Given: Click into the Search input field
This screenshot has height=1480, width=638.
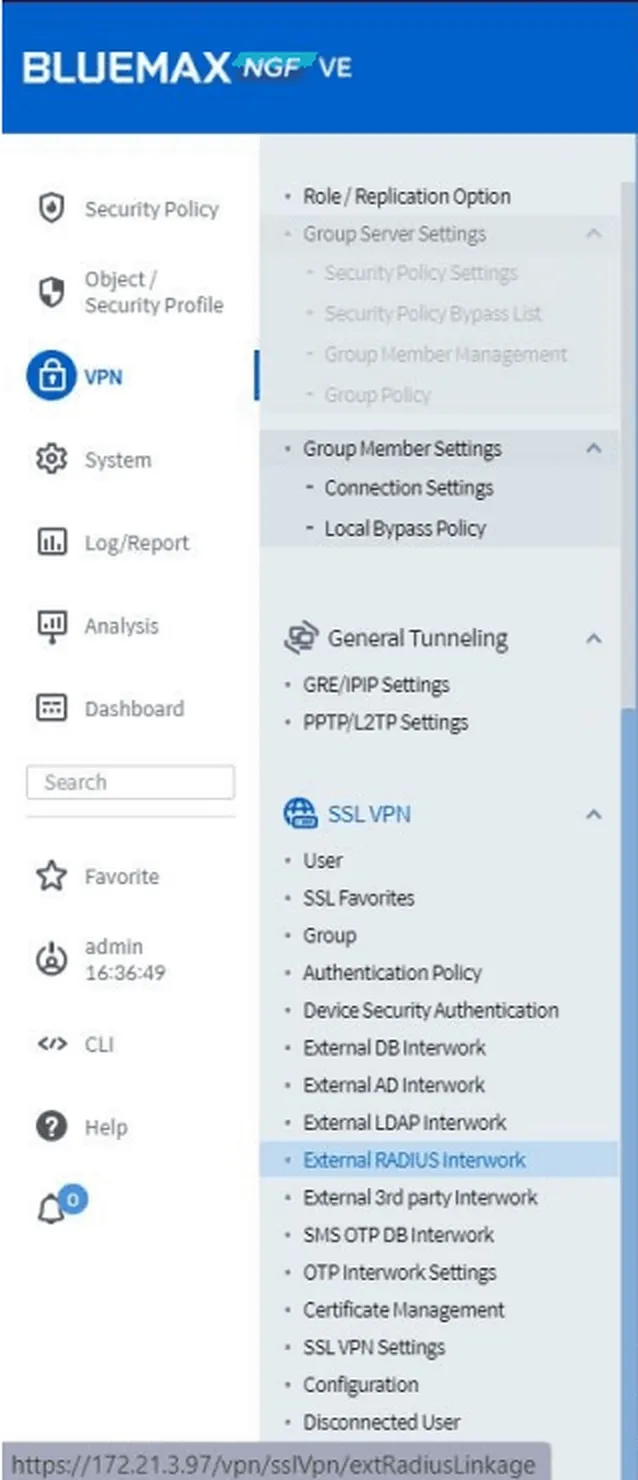Looking at the screenshot, I should tap(131, 782).
